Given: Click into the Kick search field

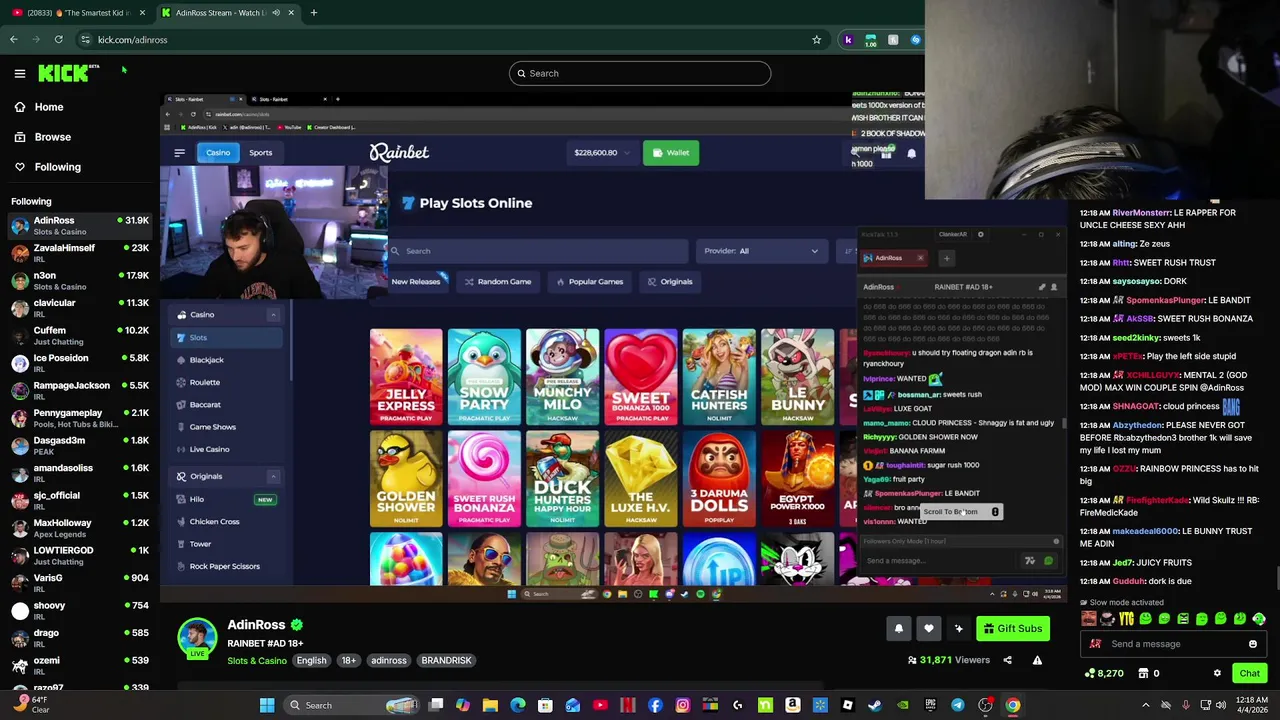Looking at the screenshot, I should 640,73.
